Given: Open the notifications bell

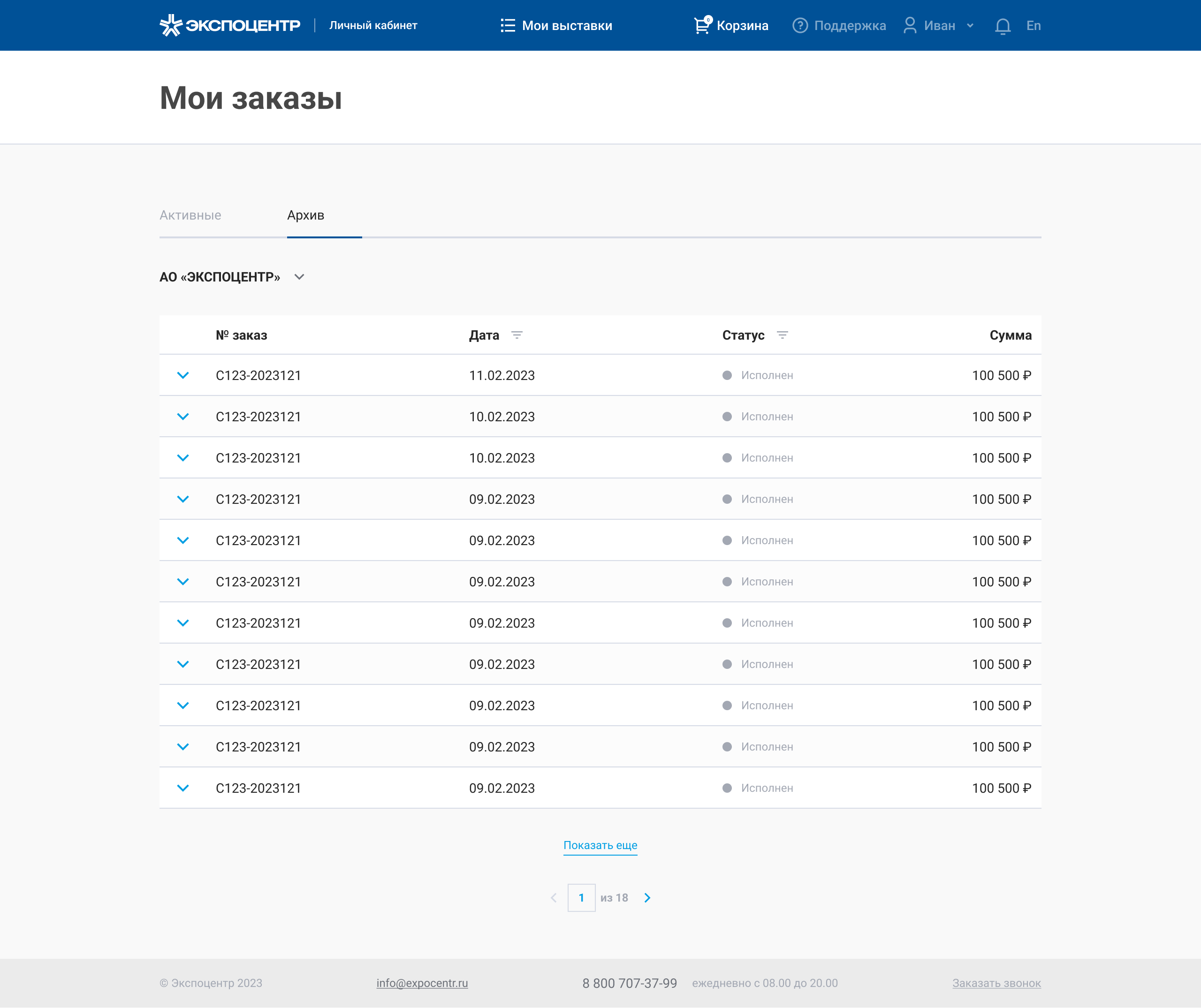Looking at the screenshot, I should pos(1003,26).
